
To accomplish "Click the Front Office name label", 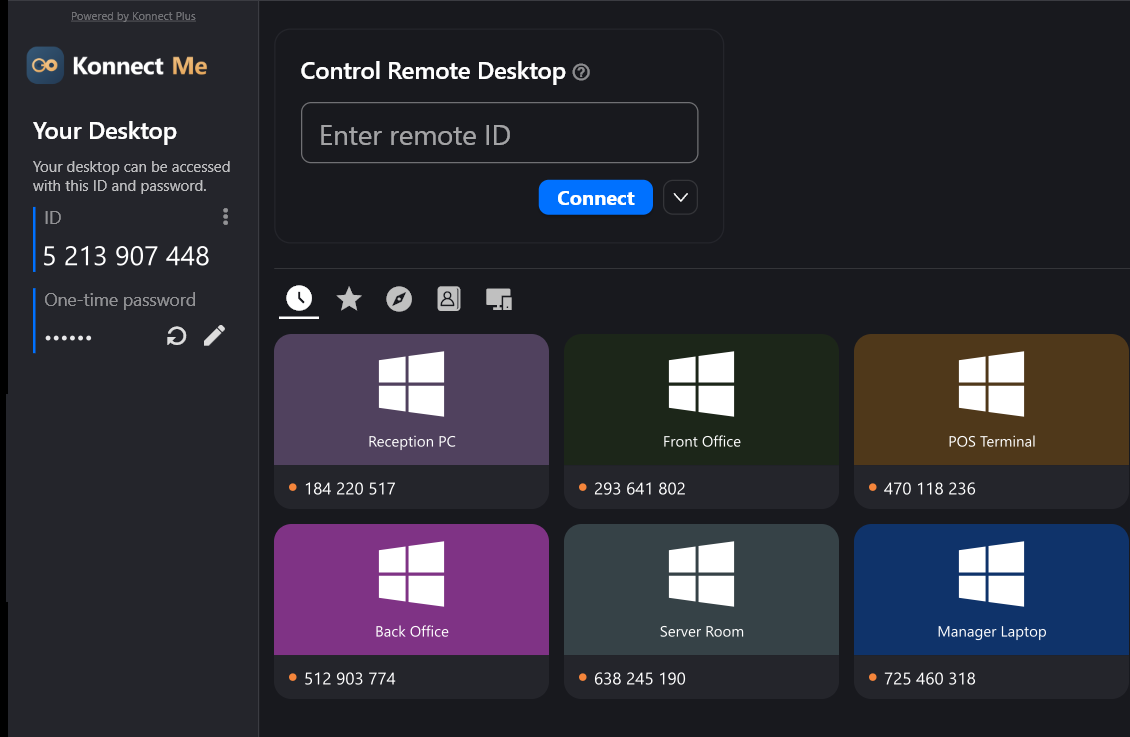I will [x=701, y=442].
